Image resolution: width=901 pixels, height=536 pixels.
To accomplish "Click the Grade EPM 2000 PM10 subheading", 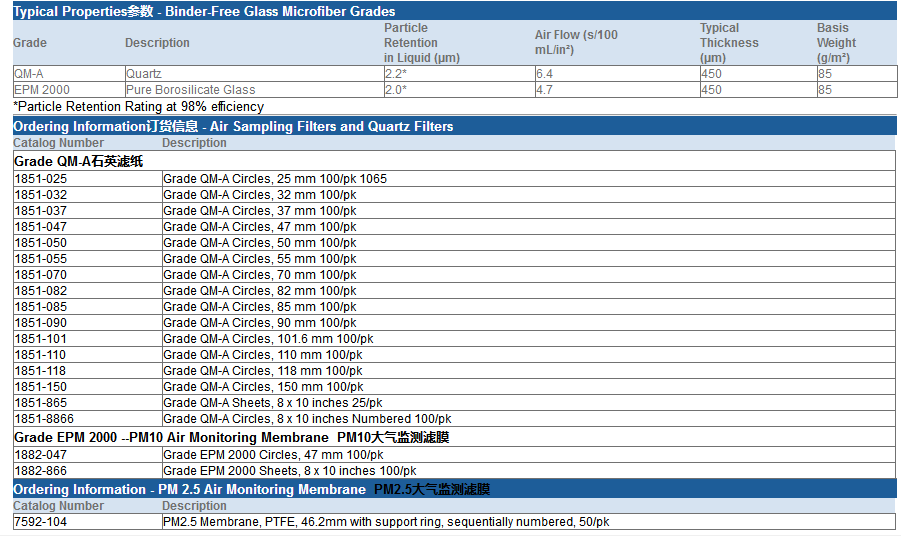I will (232, 438).
